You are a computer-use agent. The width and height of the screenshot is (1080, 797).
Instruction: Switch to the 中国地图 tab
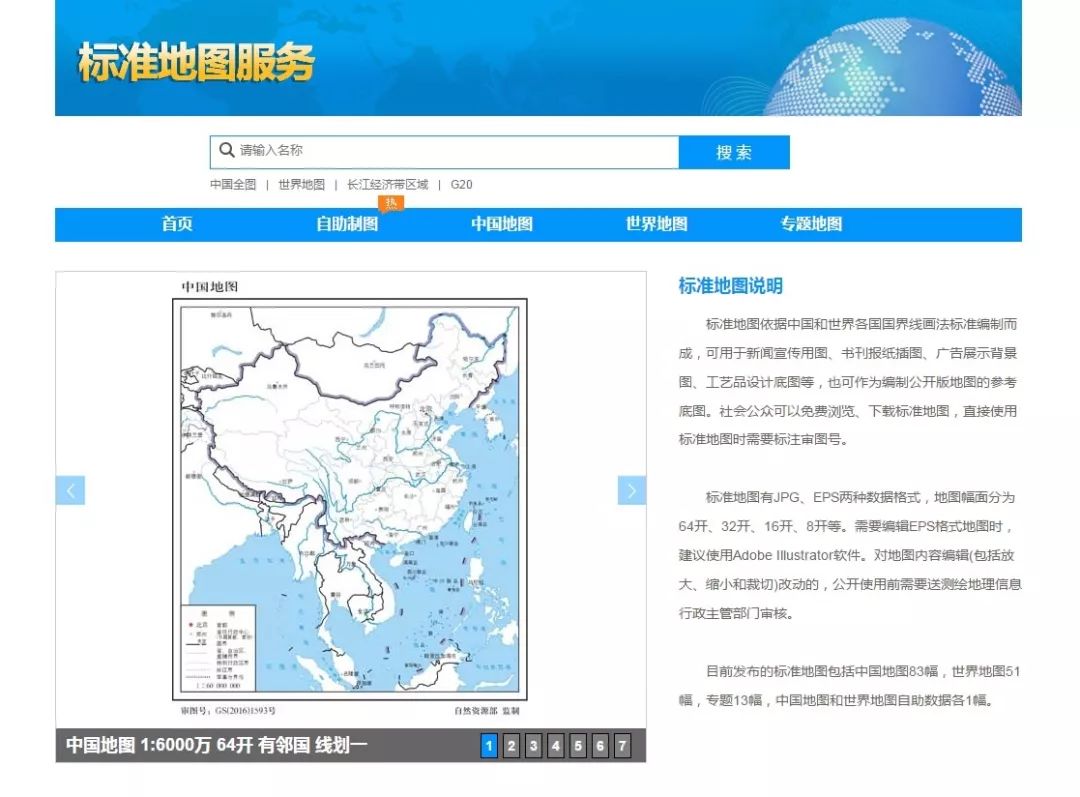pos(502,224)
